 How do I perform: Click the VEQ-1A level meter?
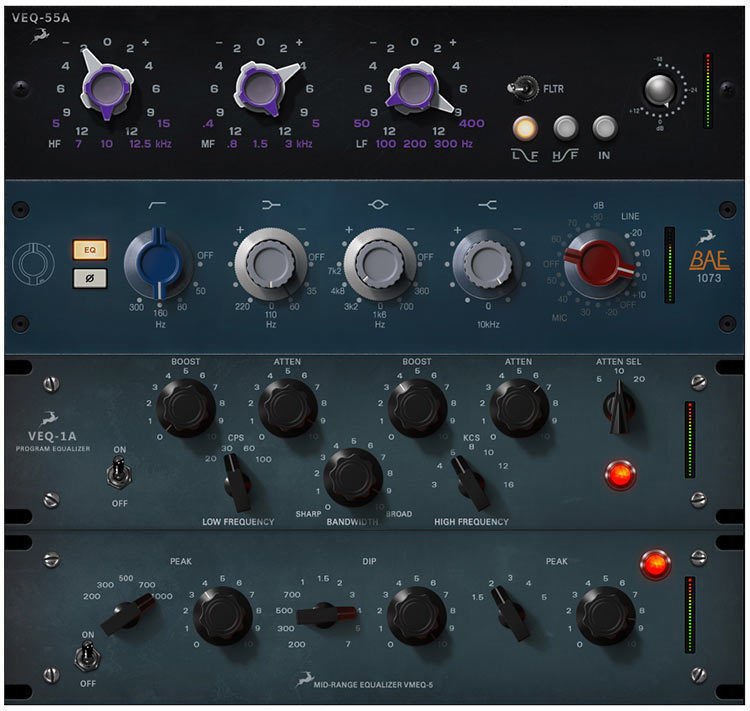pyautogui.click(x=690, y=440)
